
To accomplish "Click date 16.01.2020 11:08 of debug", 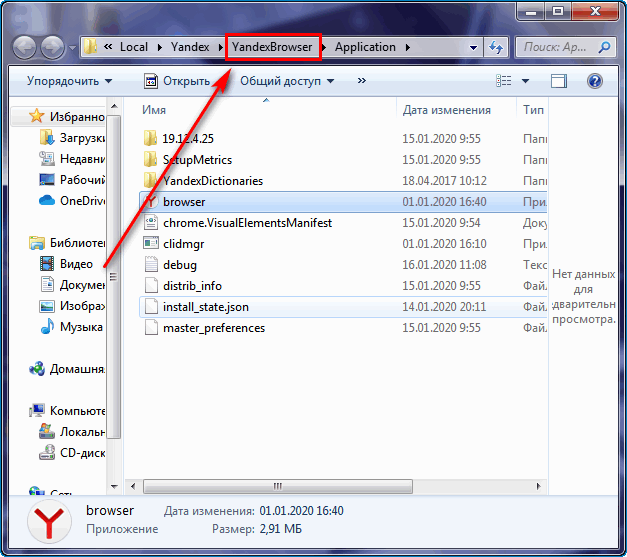I will tap(444, 265).
